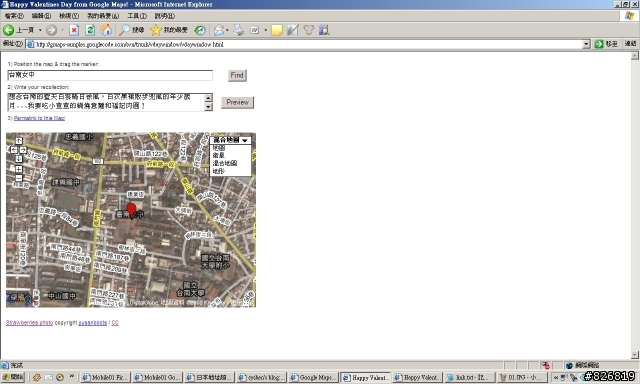
Task: Pan map right with the right arrow
Action: [24, 150]
